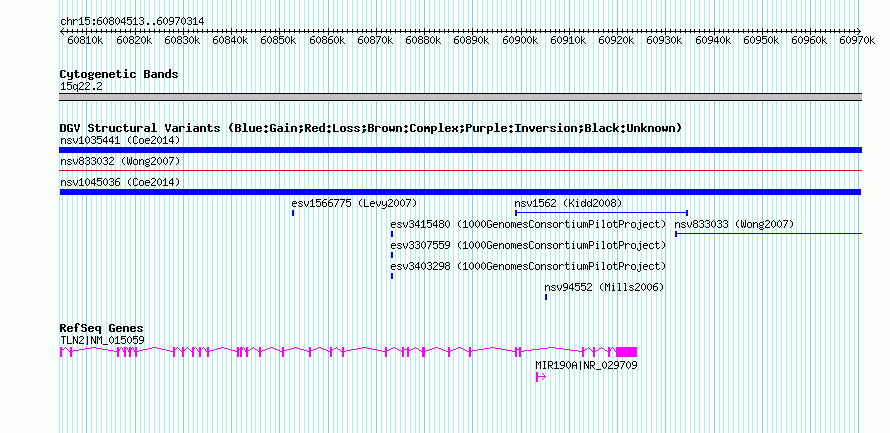Select the nsv833032 (Wong2007) red loss line
The height and width of the screenshot is (433, 890).
pyautogui.click(x=460, y=170)
